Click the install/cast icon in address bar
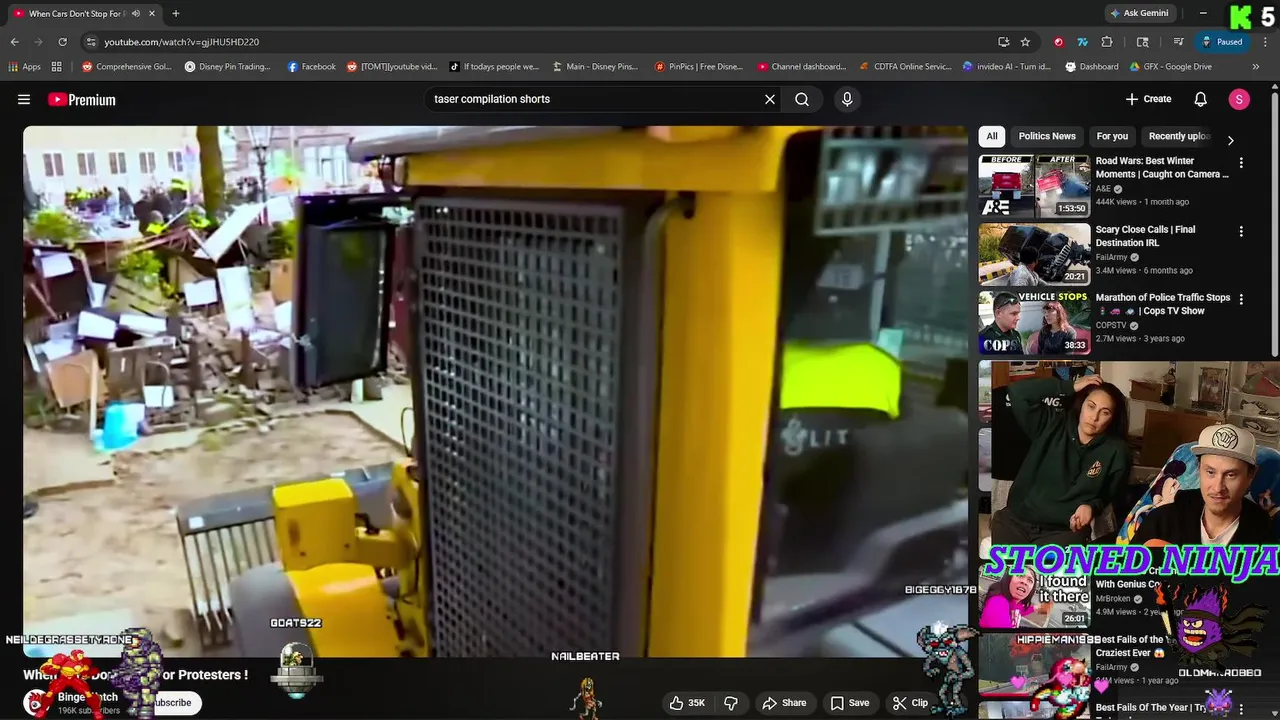Viewport: 1280px width, 720px height. [1003, 42]
